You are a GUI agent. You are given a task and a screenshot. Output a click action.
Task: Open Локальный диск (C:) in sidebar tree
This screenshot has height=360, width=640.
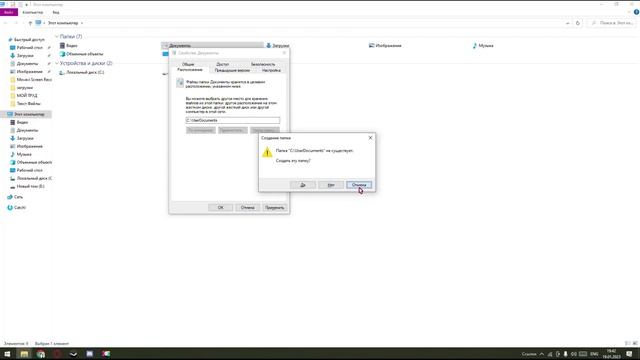pyautogui.click(x=31, y=178)
